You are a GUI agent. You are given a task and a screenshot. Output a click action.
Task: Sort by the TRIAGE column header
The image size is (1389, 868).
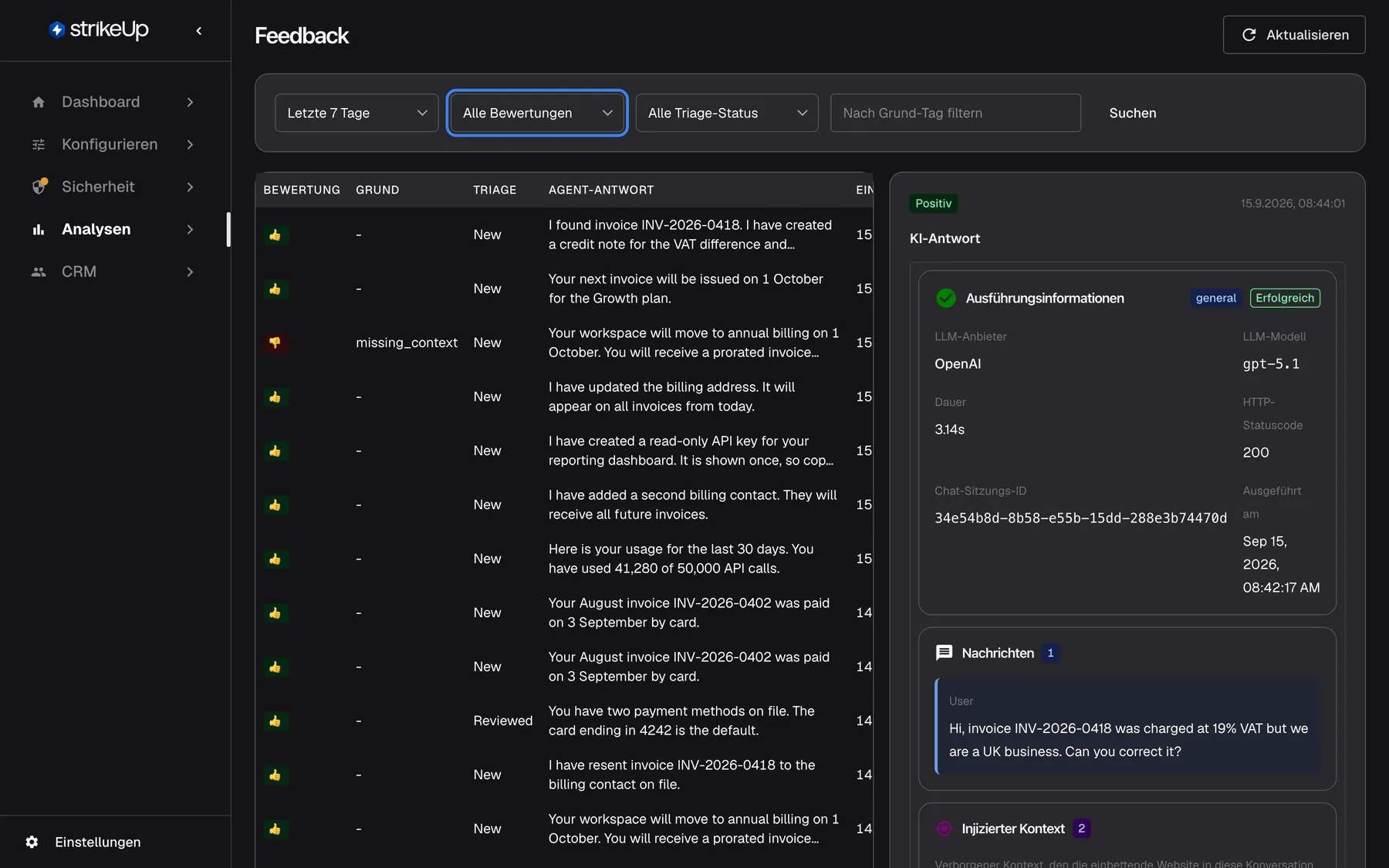click(495, 190)
